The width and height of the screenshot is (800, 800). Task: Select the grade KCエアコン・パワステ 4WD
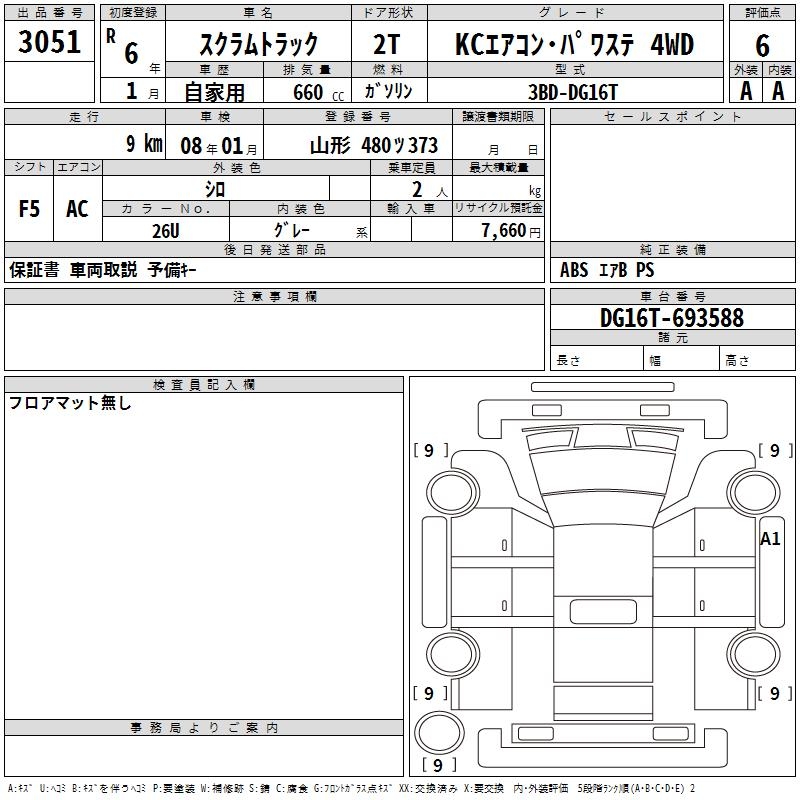[x=574, y=44]
